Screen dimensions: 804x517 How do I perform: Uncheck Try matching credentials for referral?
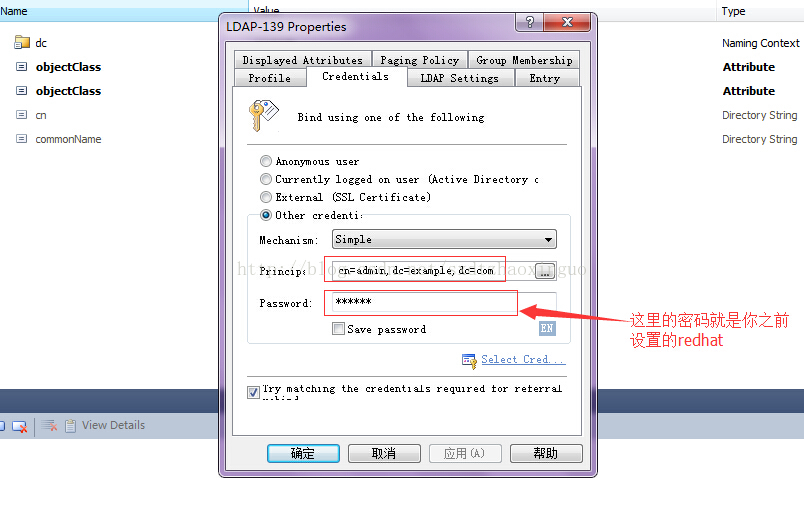click(253, 392)
